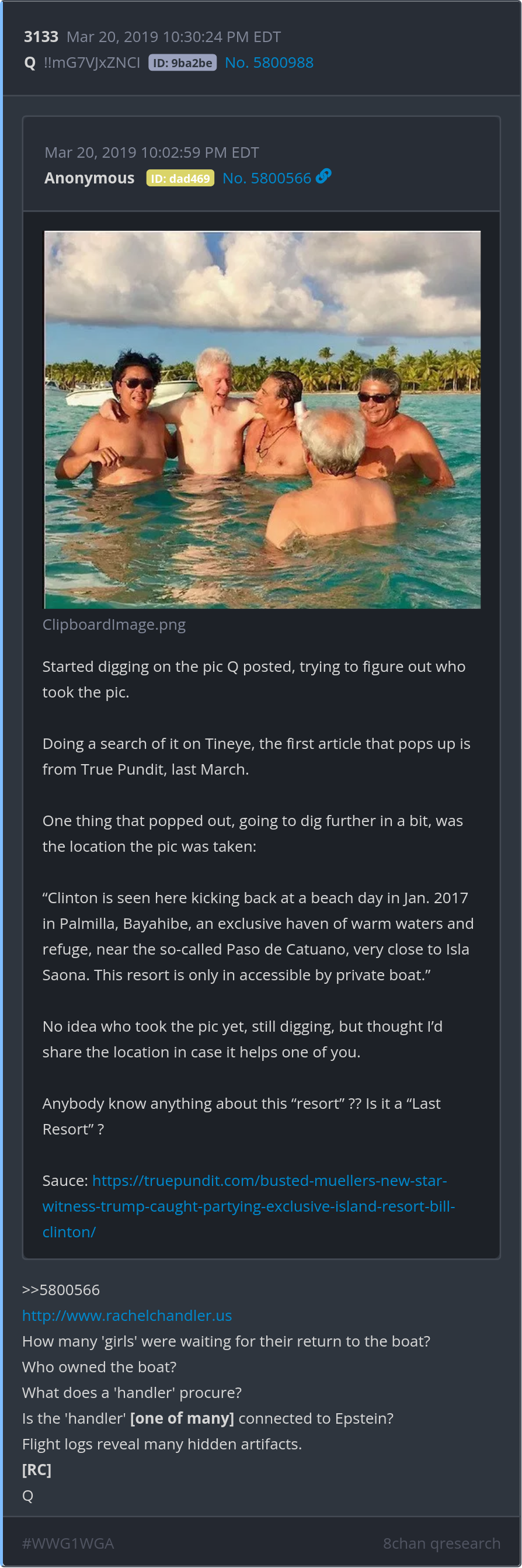The image size is (522, 1568).
Task: Open the No. 5800566 quoted post link
Action: pyautogui.click(x=266, y=178)
